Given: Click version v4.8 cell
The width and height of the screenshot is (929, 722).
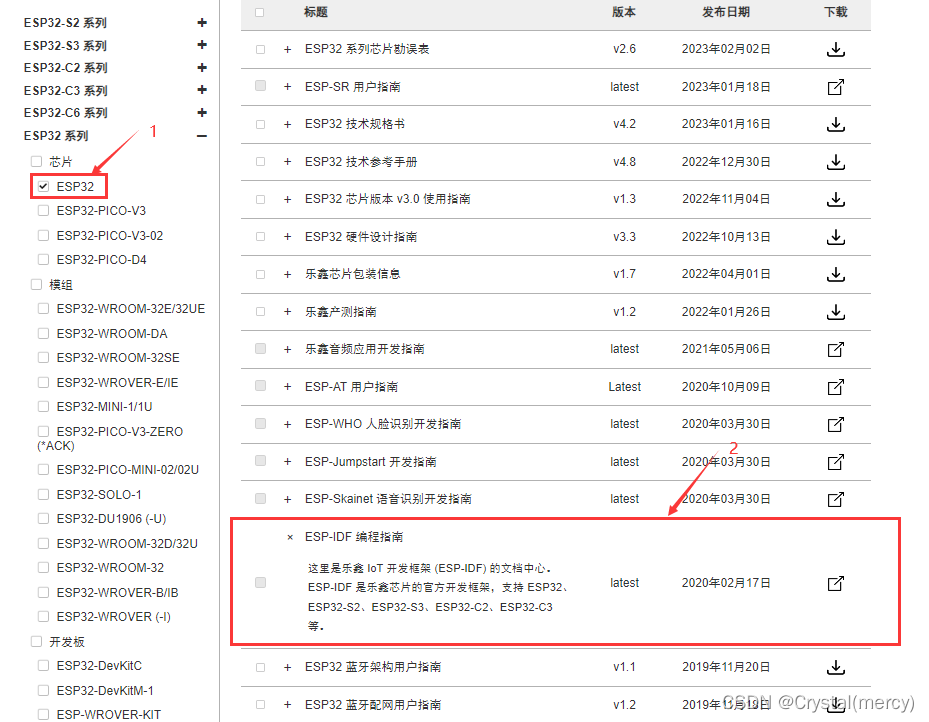Looking at the screenshot, I should (x=624, y=162).
